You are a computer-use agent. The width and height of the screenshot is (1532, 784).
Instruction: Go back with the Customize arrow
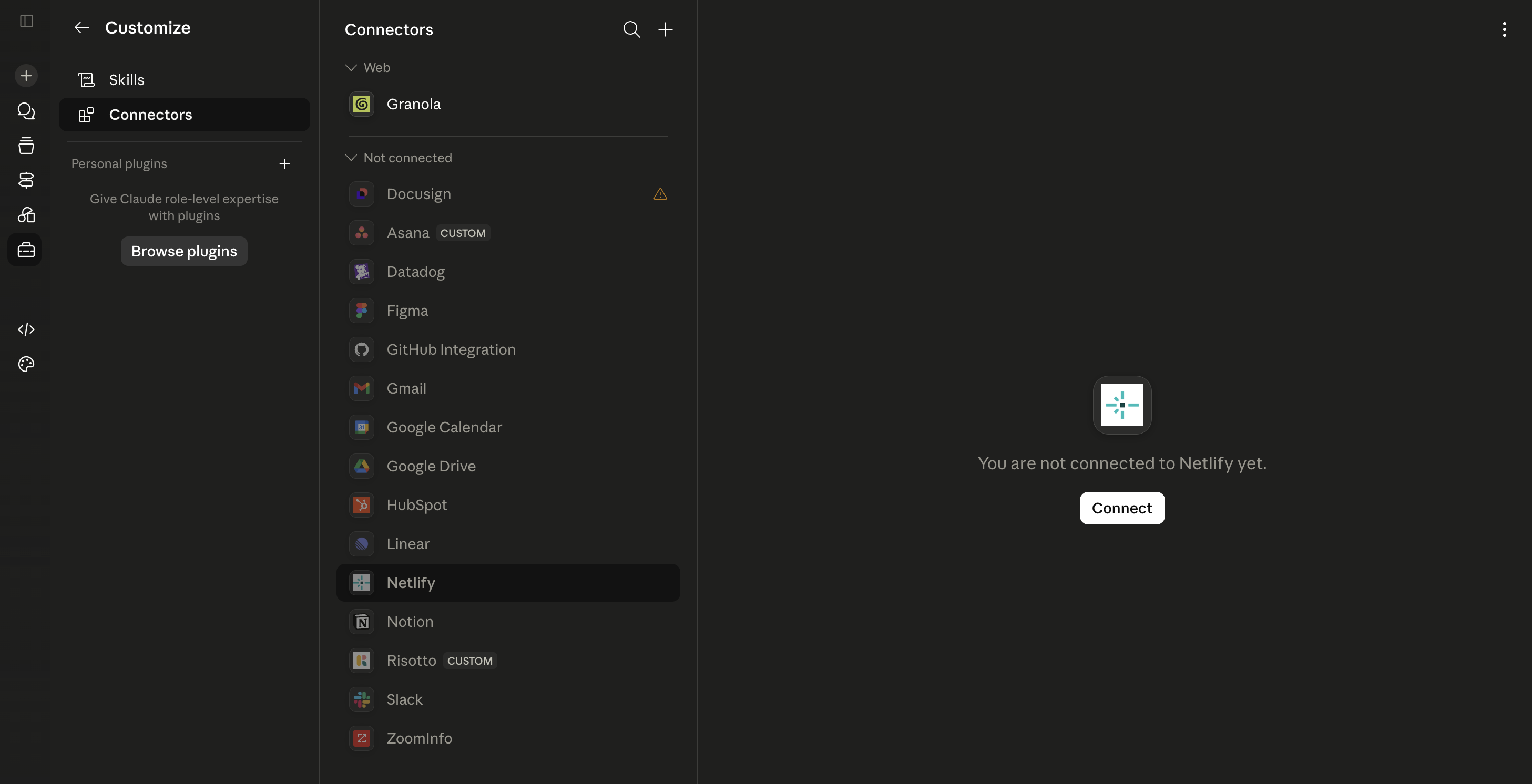coord(81,27)
